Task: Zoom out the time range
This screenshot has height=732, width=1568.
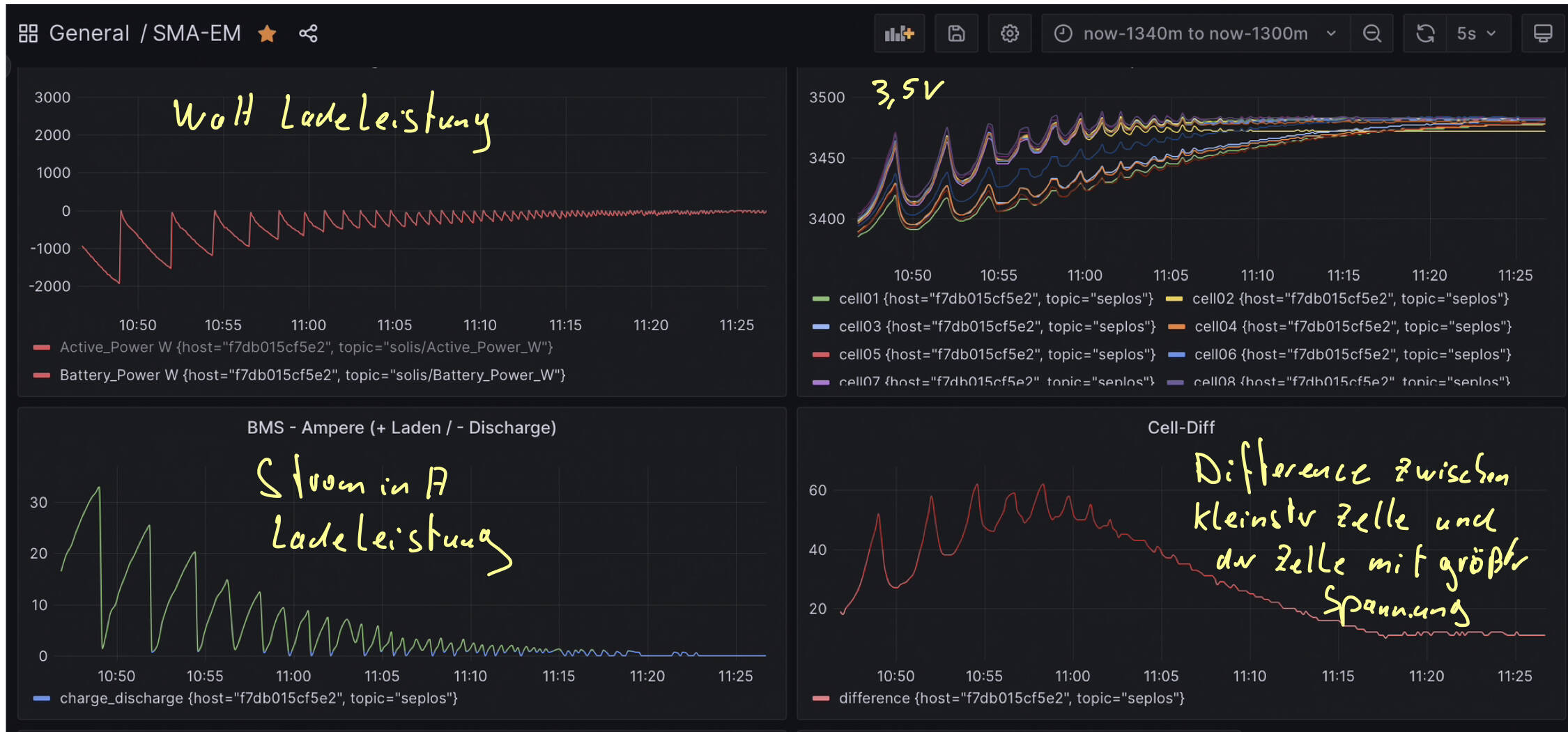Action: (x=1371, y=33)
